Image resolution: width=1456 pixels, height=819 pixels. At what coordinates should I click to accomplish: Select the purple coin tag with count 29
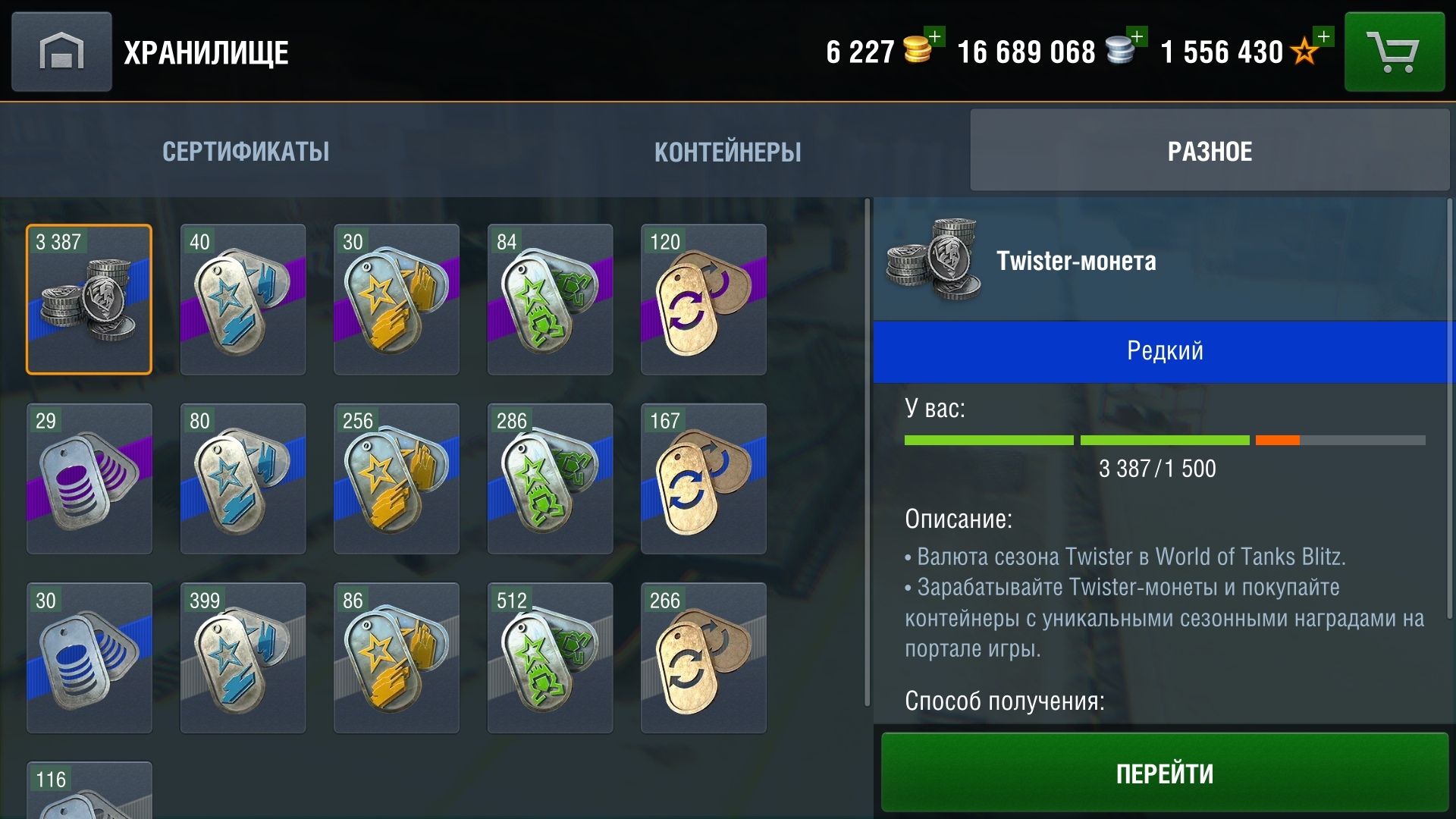89,479
